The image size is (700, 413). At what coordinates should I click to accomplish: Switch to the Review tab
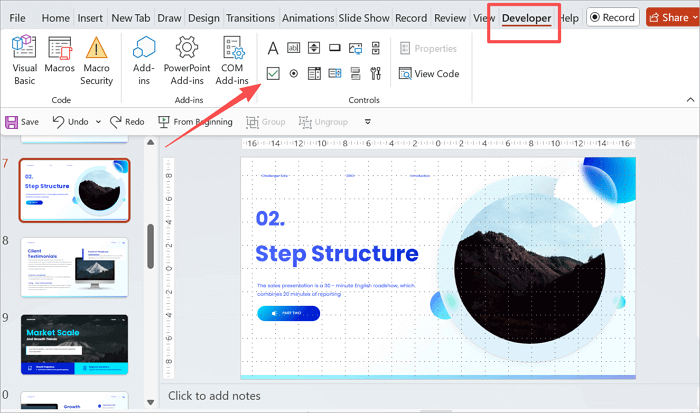(x=450, y=18)
